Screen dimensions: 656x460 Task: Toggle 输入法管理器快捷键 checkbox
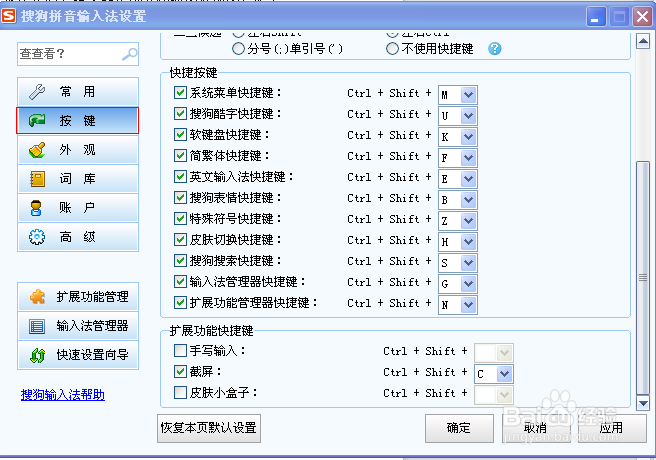coord(180,281)
